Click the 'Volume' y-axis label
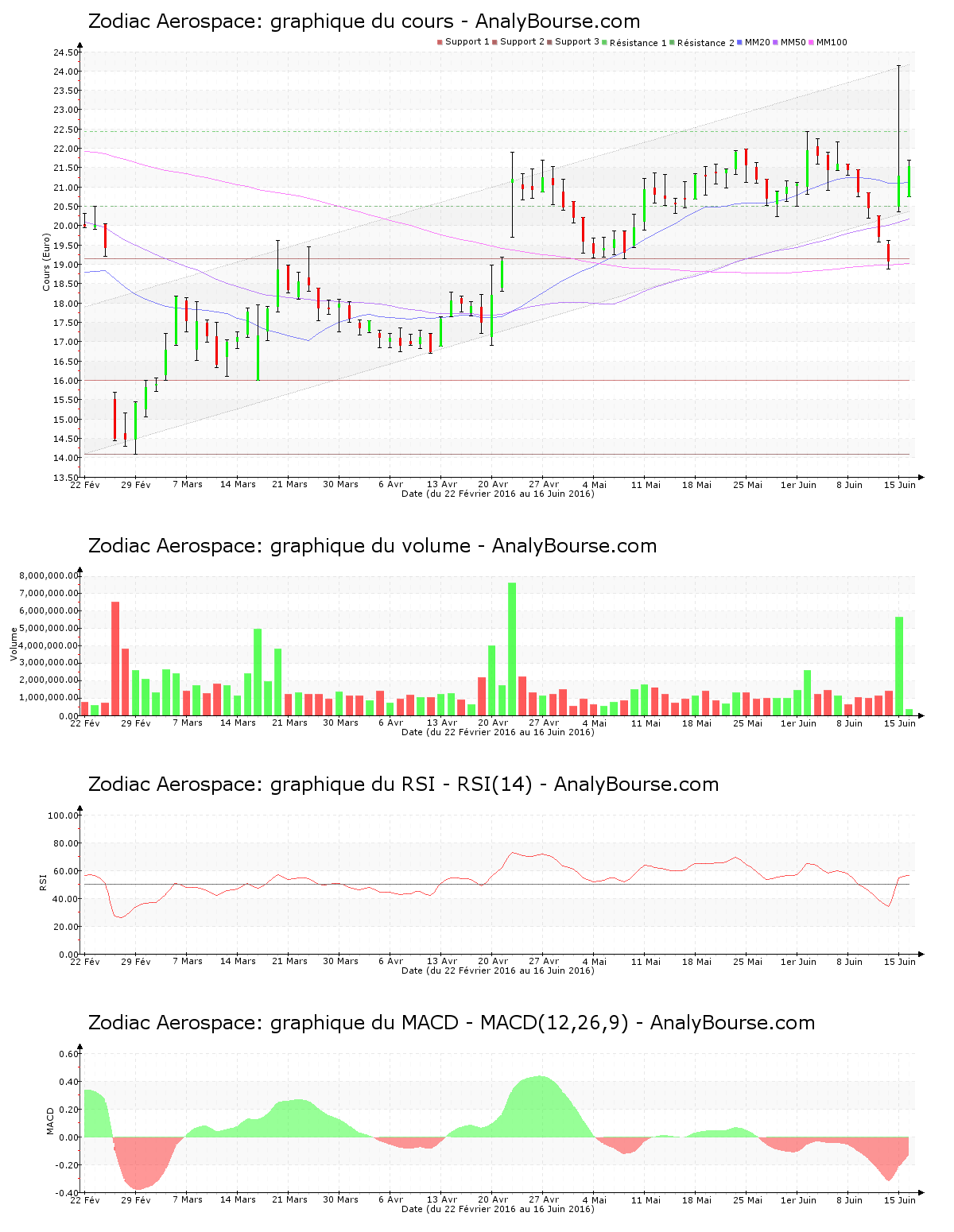 [x=14, y=645]
